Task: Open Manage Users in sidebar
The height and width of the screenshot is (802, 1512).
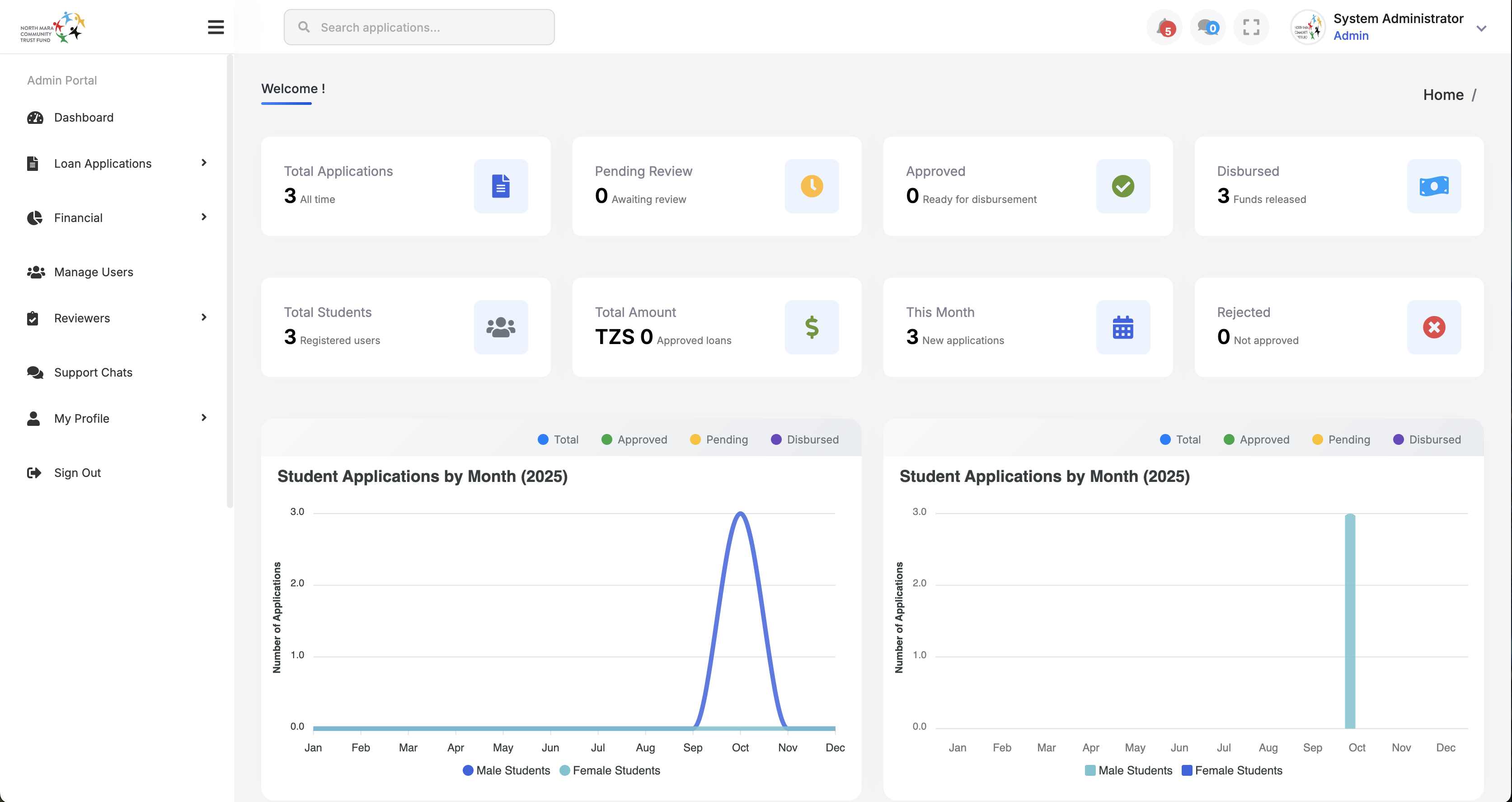Action: coord(94,272)
